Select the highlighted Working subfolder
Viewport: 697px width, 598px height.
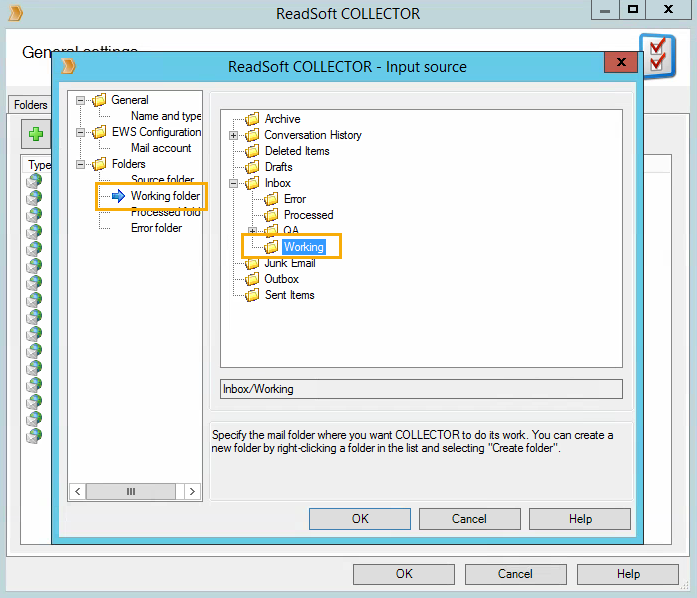304,247
